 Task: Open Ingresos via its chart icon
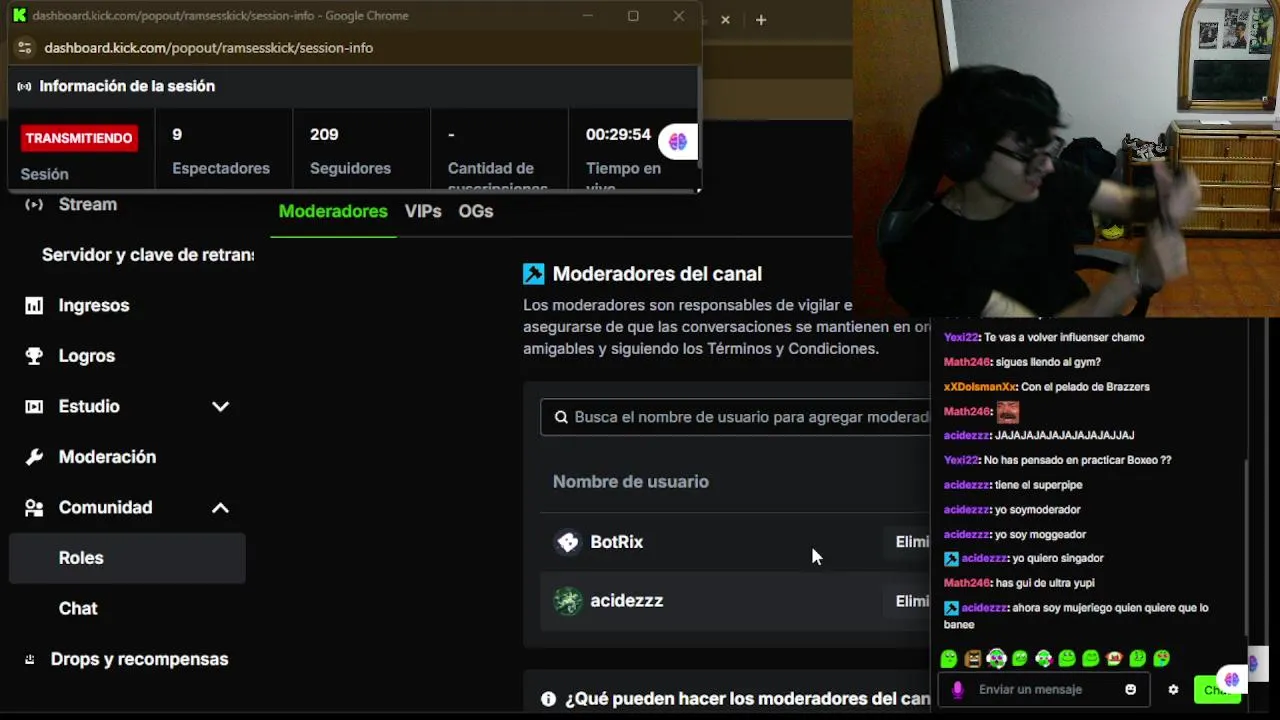(34, 305)
